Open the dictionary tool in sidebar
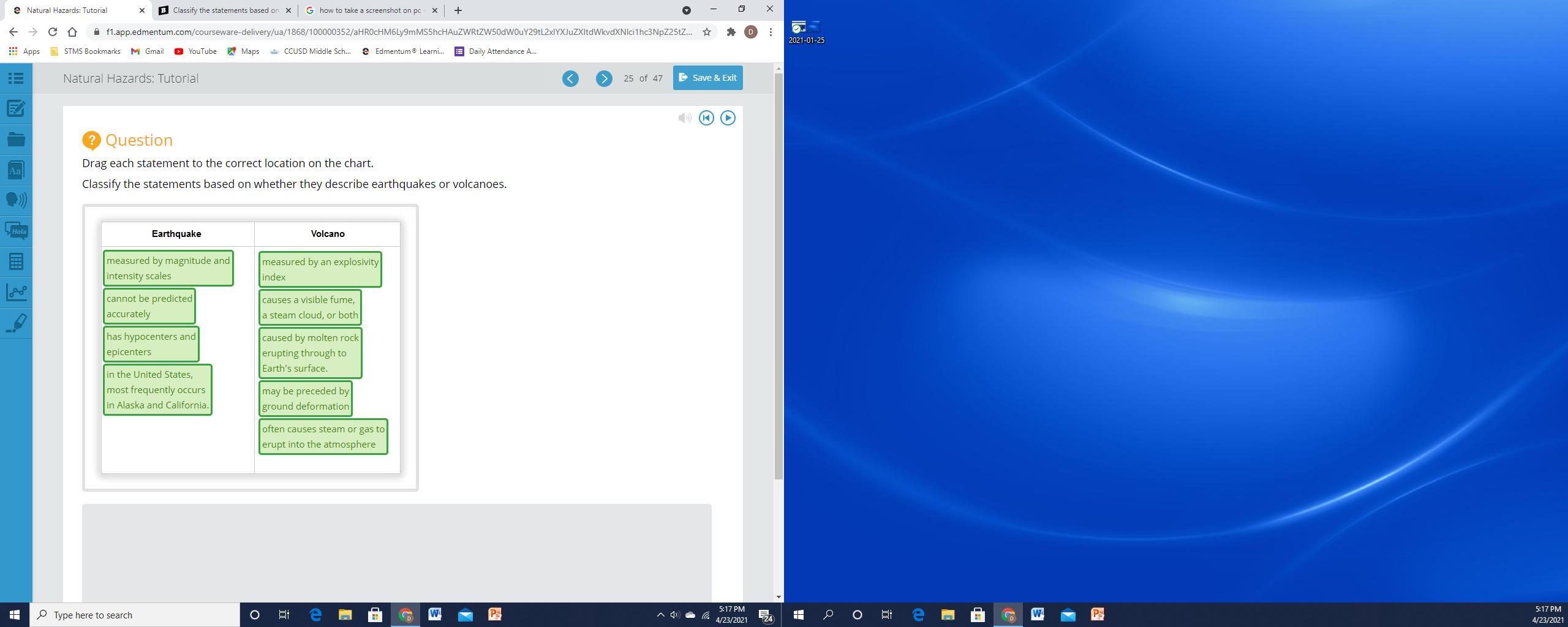This screenshot has width=1568, height=627. click(x=16, y=170)
